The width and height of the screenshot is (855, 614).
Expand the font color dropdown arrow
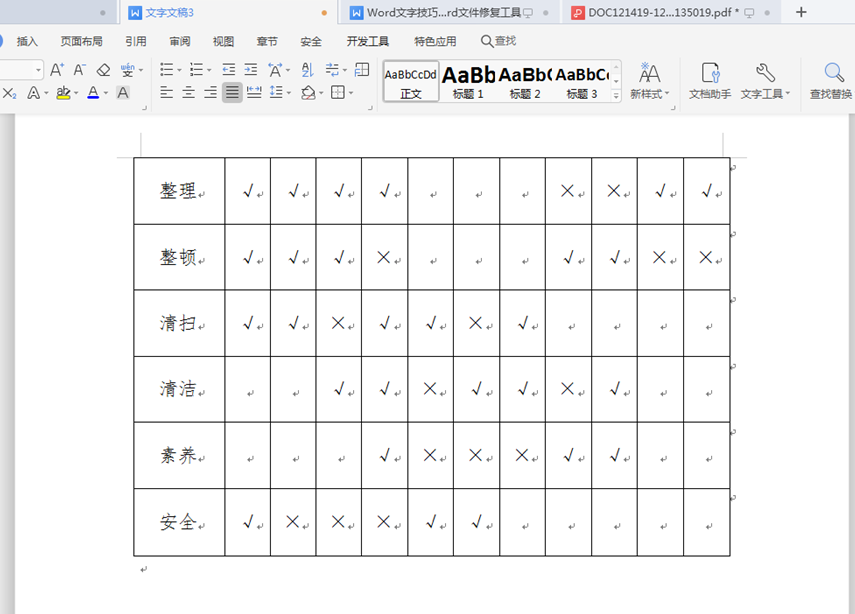pyautogui.click(x=106, y=93)
